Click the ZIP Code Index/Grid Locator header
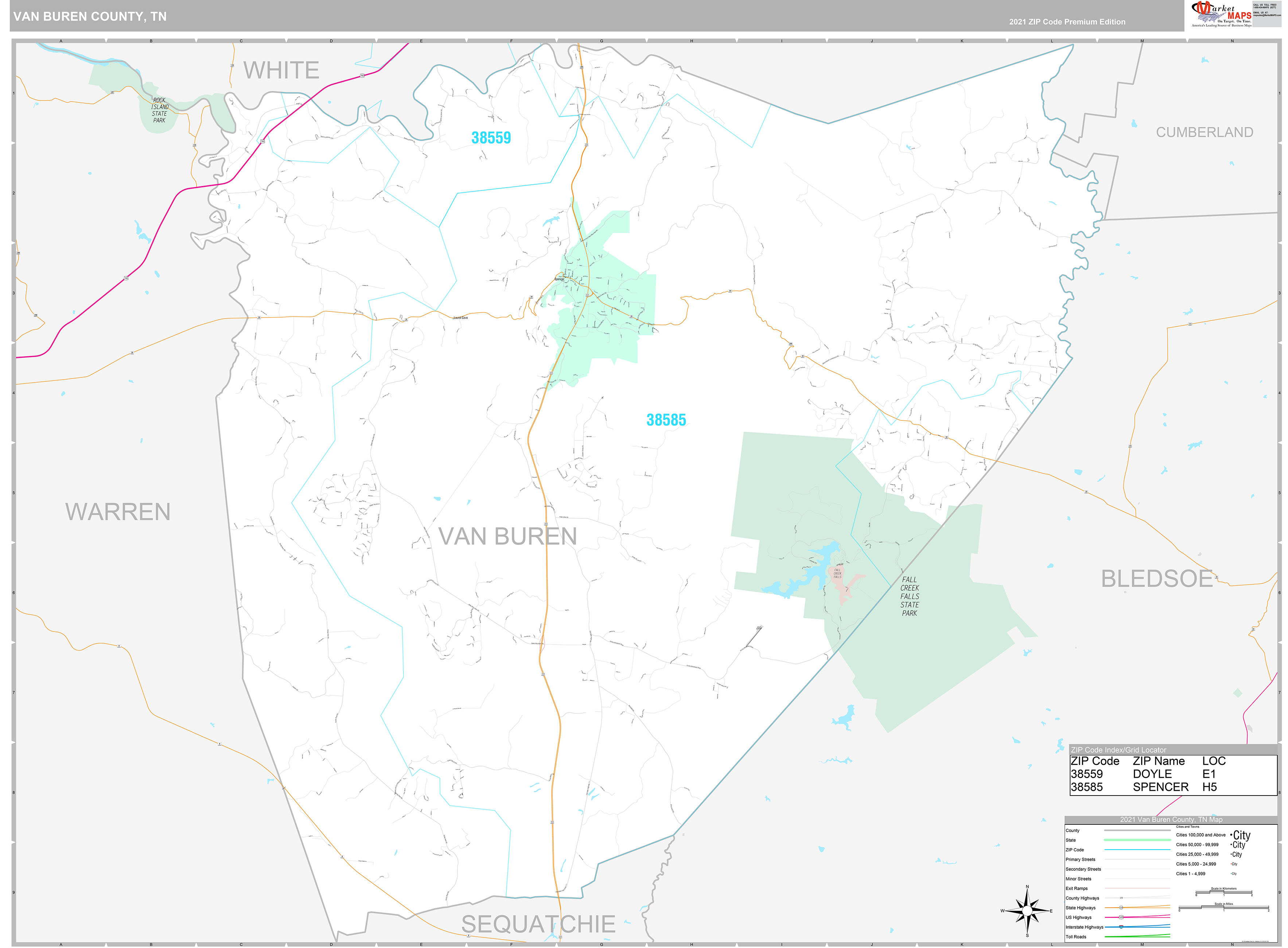 tap(1118, 750)
